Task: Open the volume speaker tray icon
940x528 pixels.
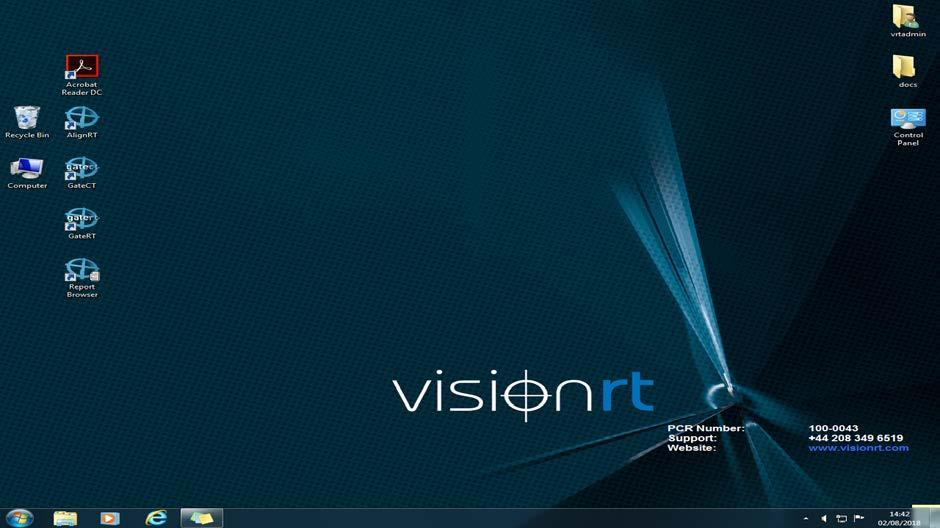Action: [x=824, y=518]
